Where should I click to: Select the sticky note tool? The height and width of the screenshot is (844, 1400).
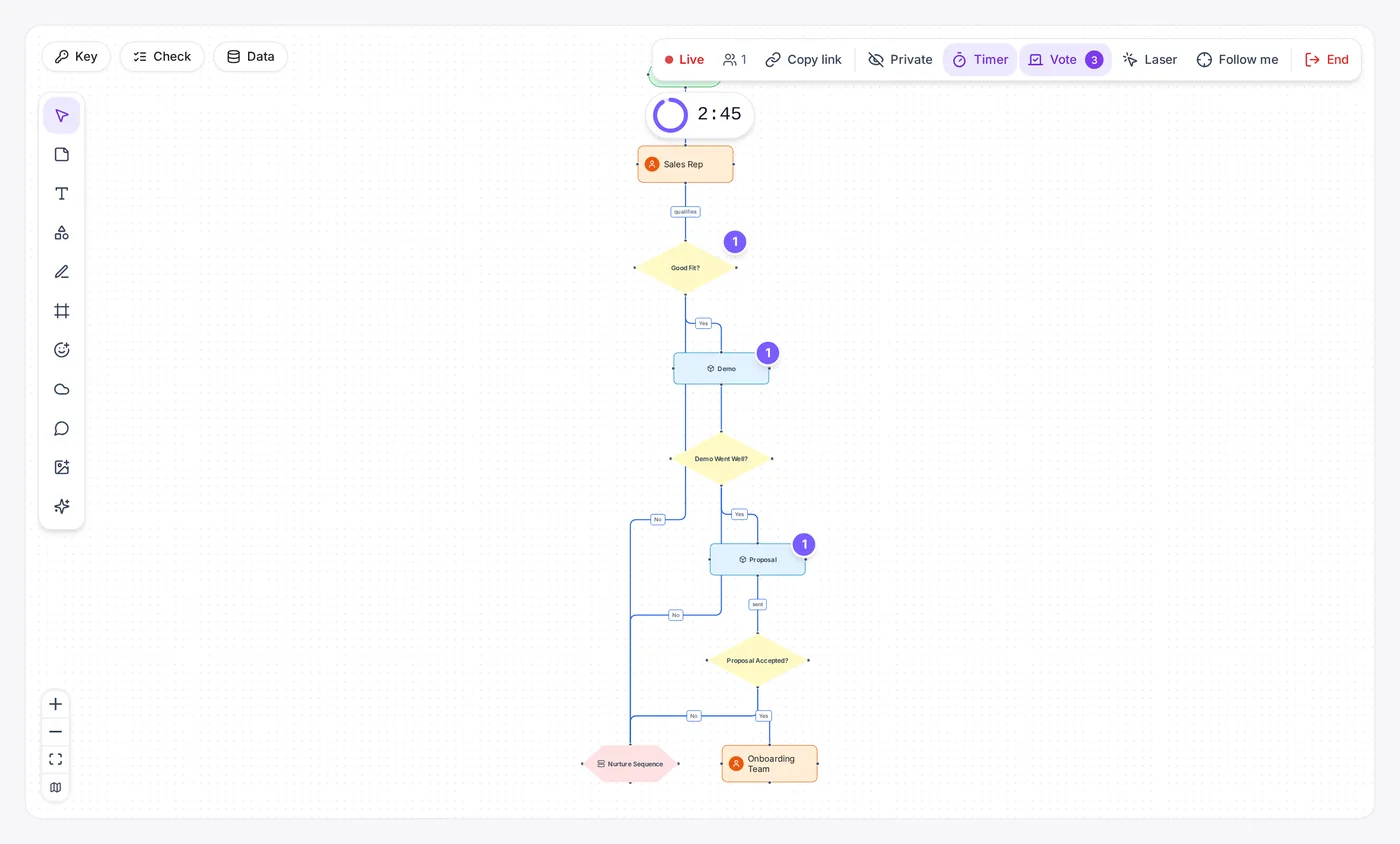pyautogui.click(x=62, y=155)
